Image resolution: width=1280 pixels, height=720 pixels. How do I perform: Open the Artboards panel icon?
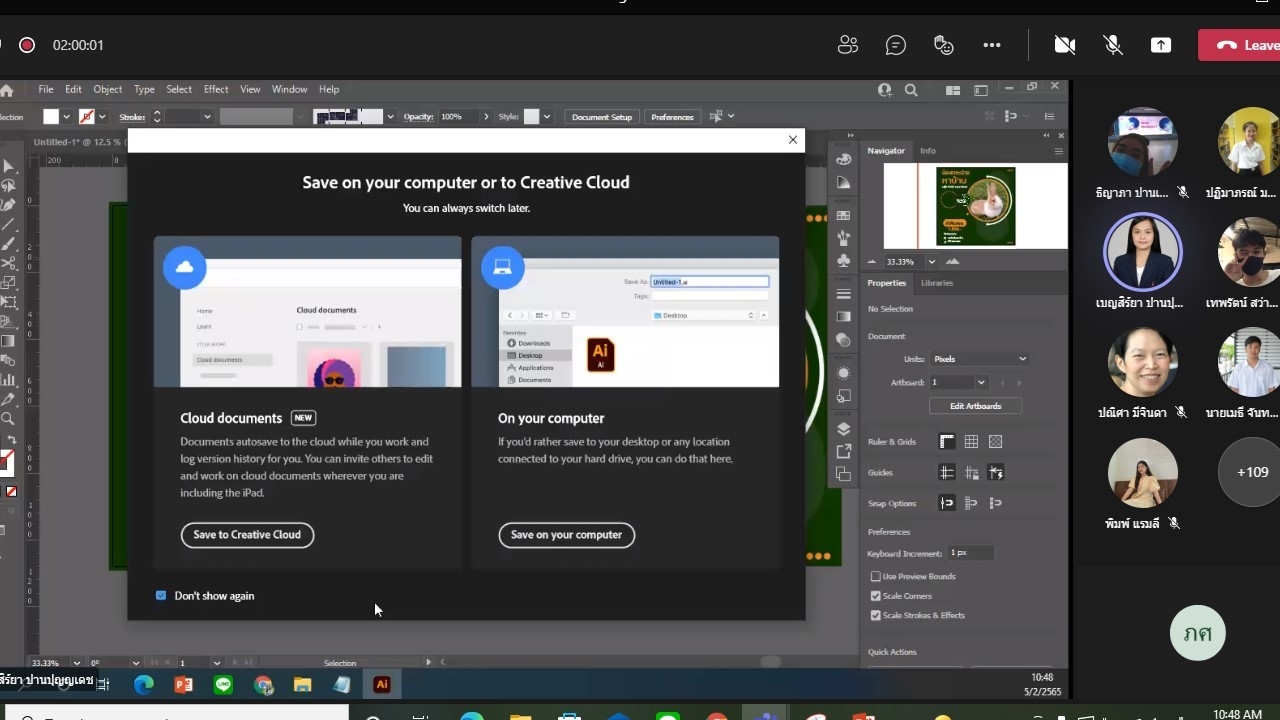click(844, 474)
